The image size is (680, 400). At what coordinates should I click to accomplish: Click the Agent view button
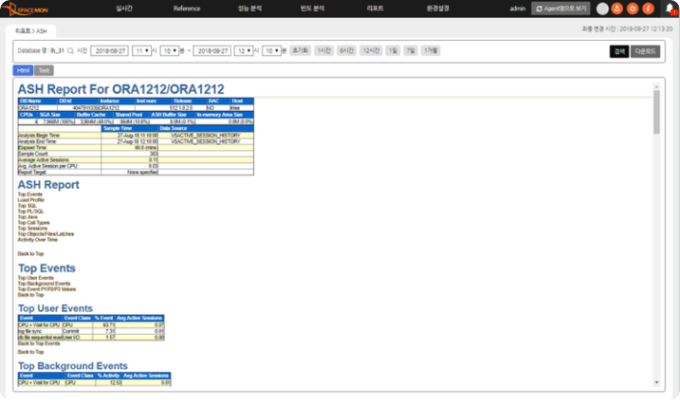tap(560, 9)
